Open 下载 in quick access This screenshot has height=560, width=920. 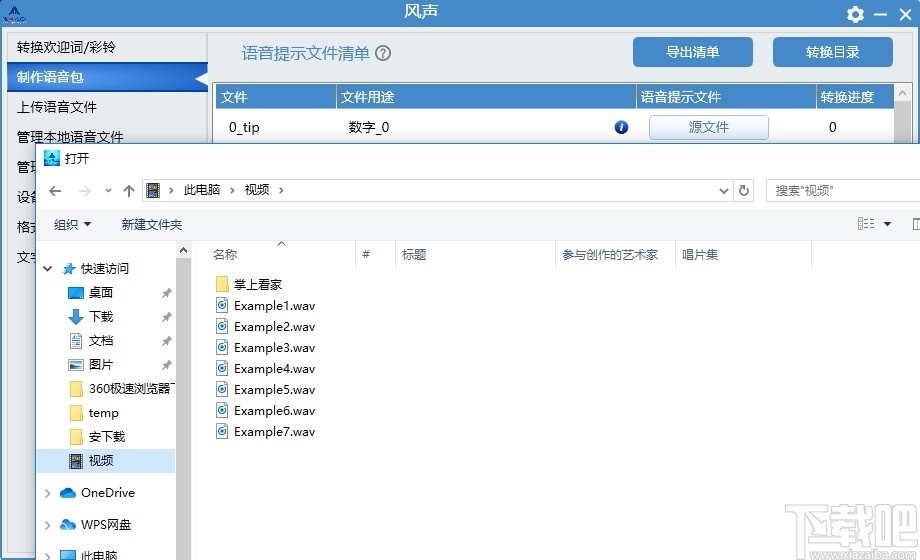(100, 316)
